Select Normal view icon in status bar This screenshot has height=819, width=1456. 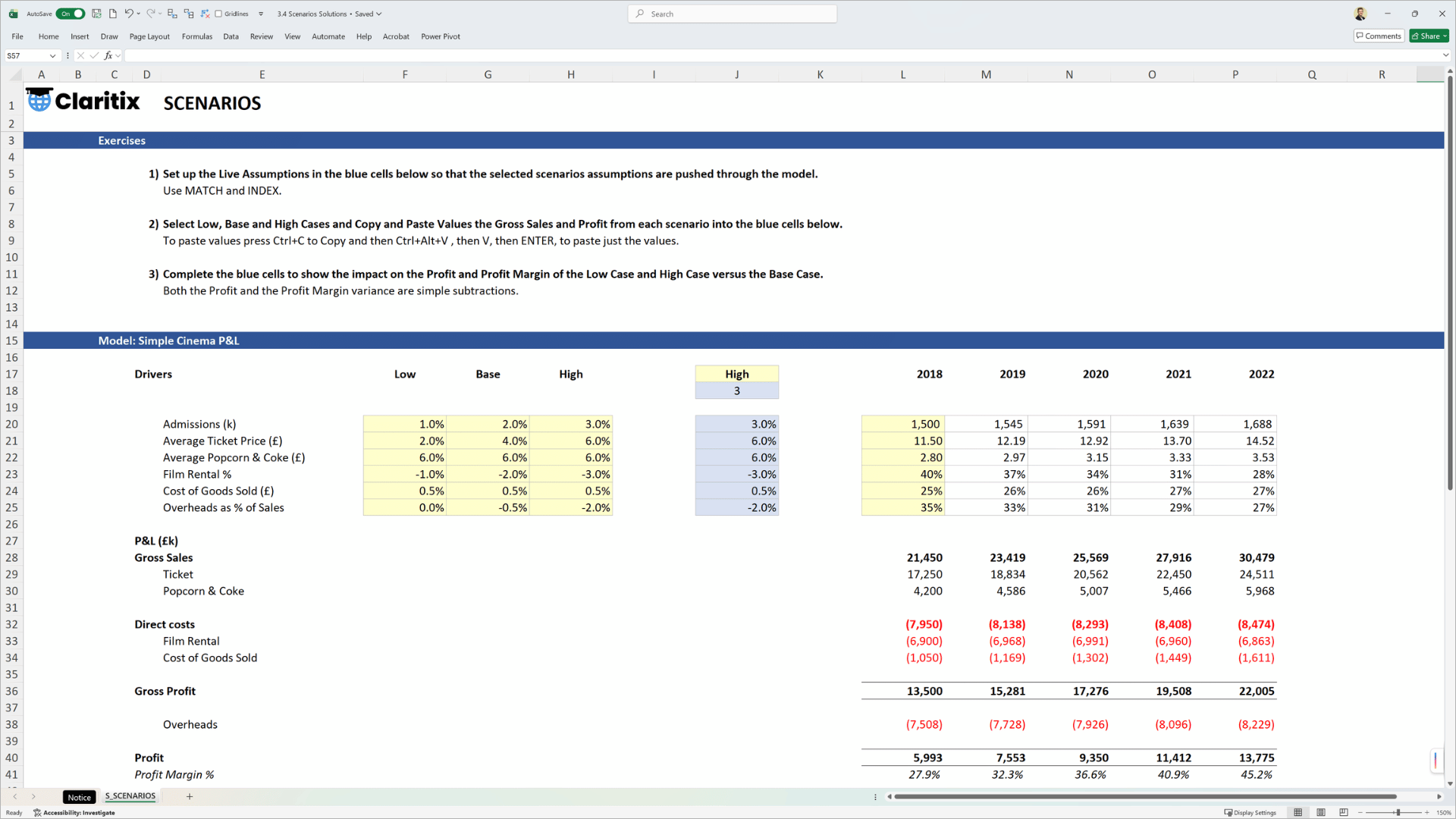[1298, 812]
